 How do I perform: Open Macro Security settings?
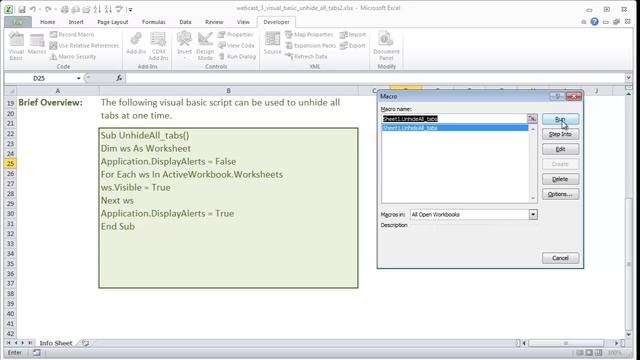point(73,56)
